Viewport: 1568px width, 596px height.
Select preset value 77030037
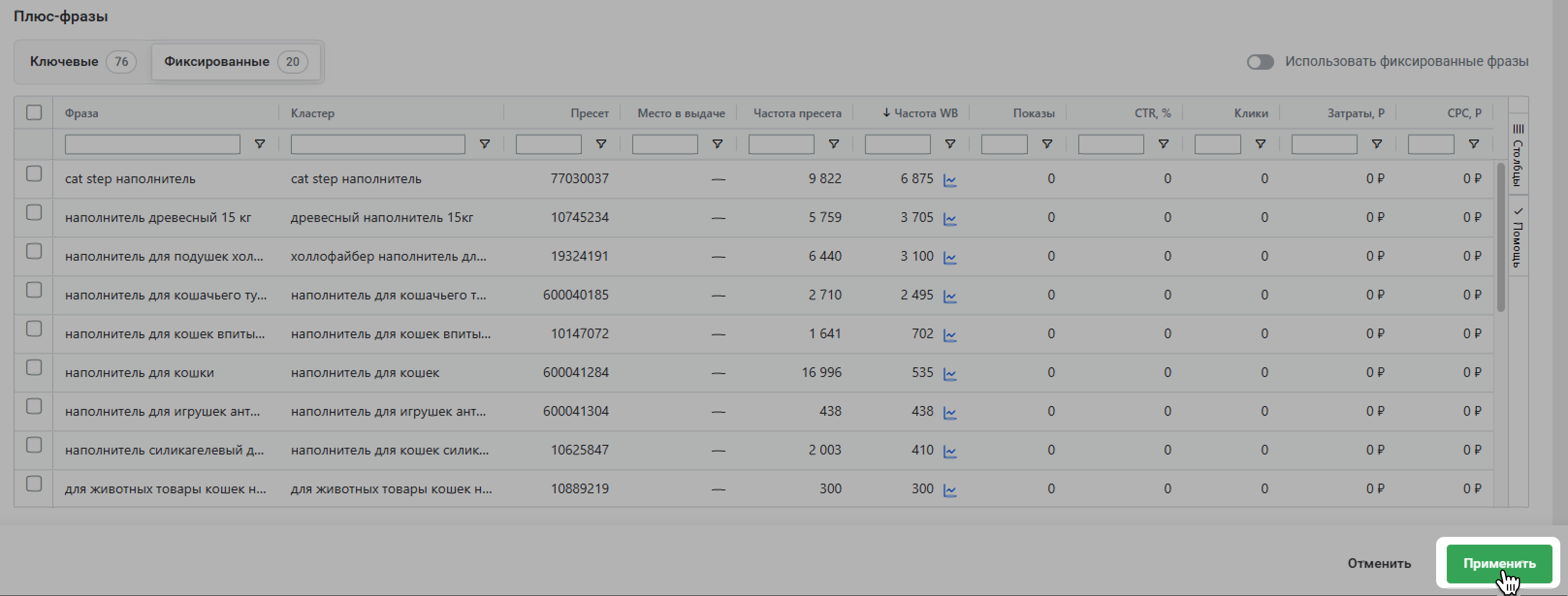tap(579, 179)
